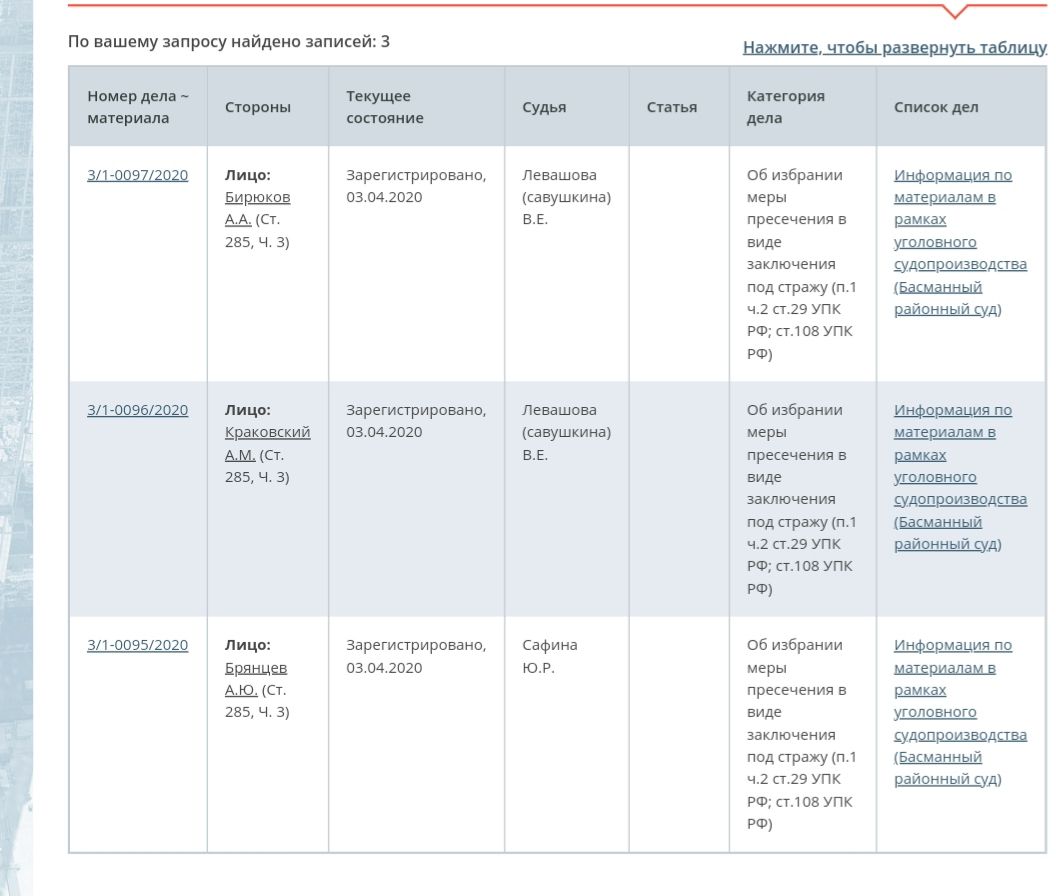This screenshot has height=896, width=1056.
Task: Click case category text in 0095 row
Action: 801,734
